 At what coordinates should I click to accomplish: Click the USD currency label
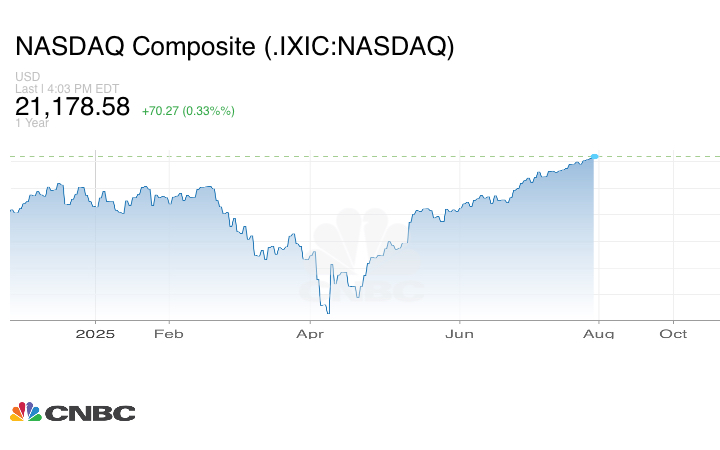[27, 77]
